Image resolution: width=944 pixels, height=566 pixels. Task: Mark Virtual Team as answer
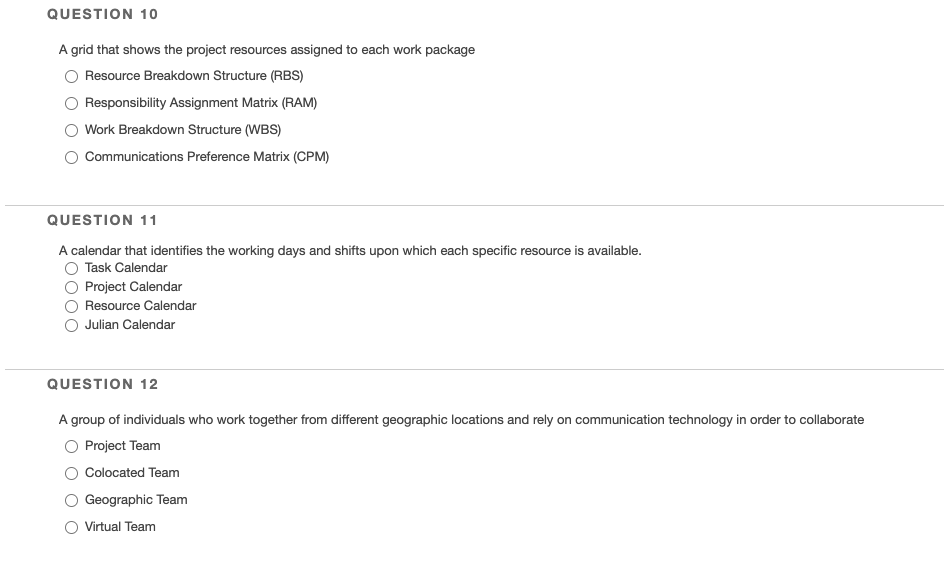(72, 527)
